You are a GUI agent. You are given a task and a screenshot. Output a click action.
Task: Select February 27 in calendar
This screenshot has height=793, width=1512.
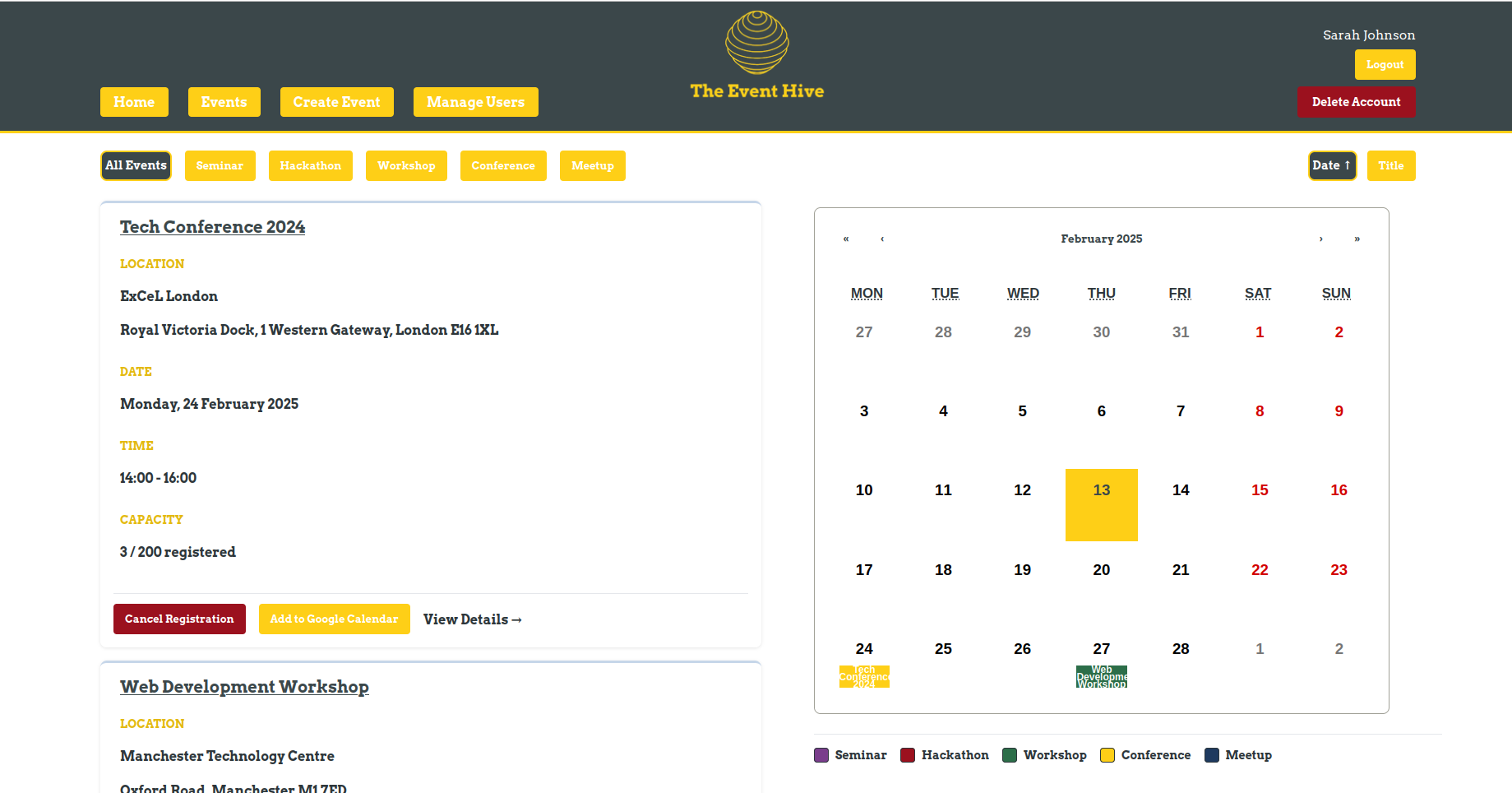[x=1102, y=649]
